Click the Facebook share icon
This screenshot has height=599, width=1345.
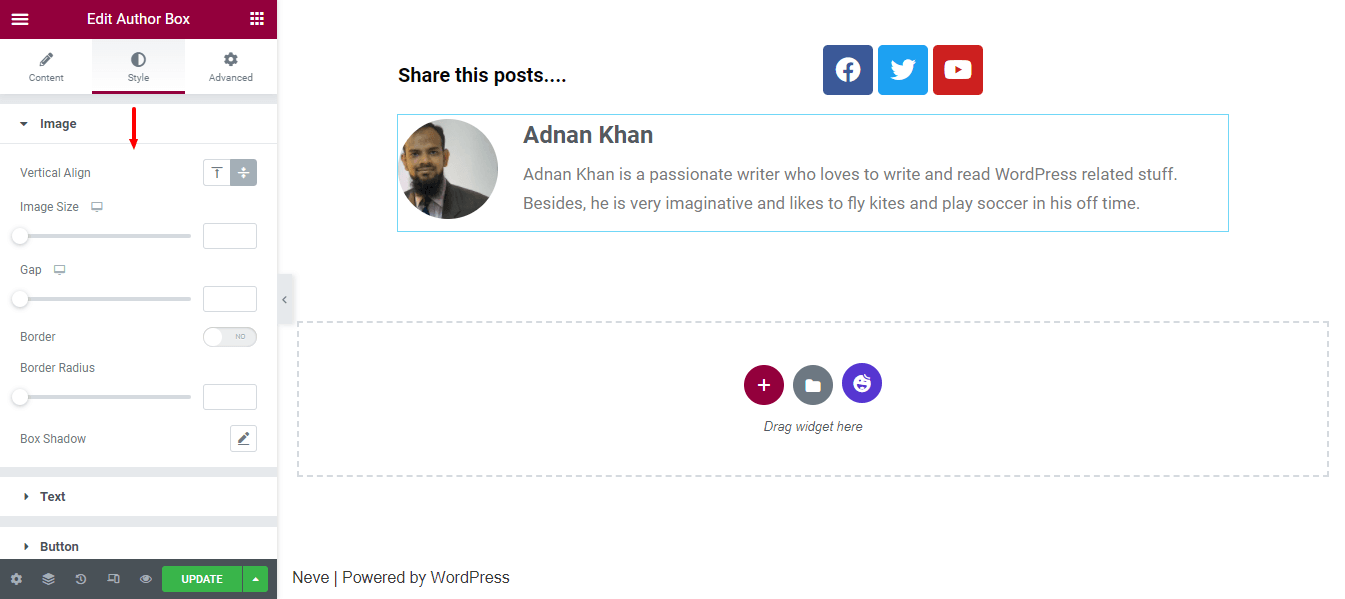(848, 70)
